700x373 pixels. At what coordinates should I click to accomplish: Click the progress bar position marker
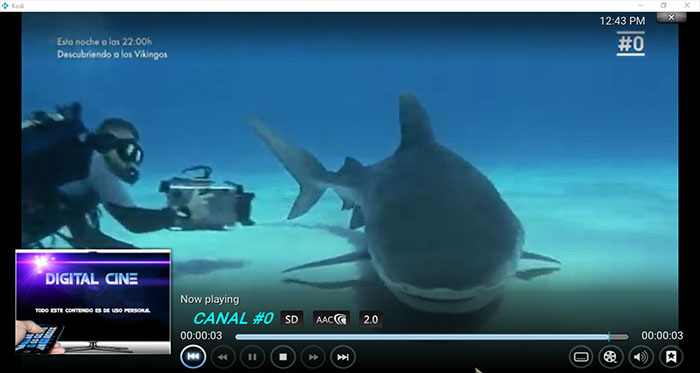click(609, 337)
